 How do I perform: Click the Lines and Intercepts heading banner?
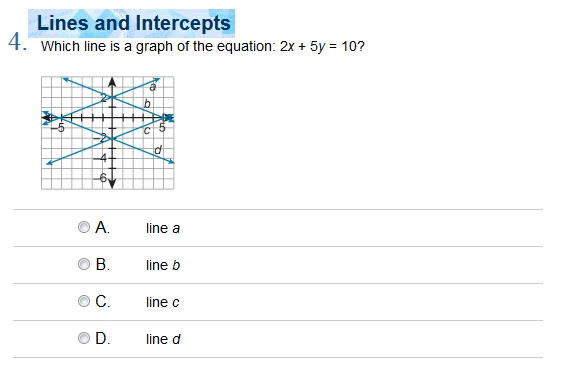click(132, 23)
